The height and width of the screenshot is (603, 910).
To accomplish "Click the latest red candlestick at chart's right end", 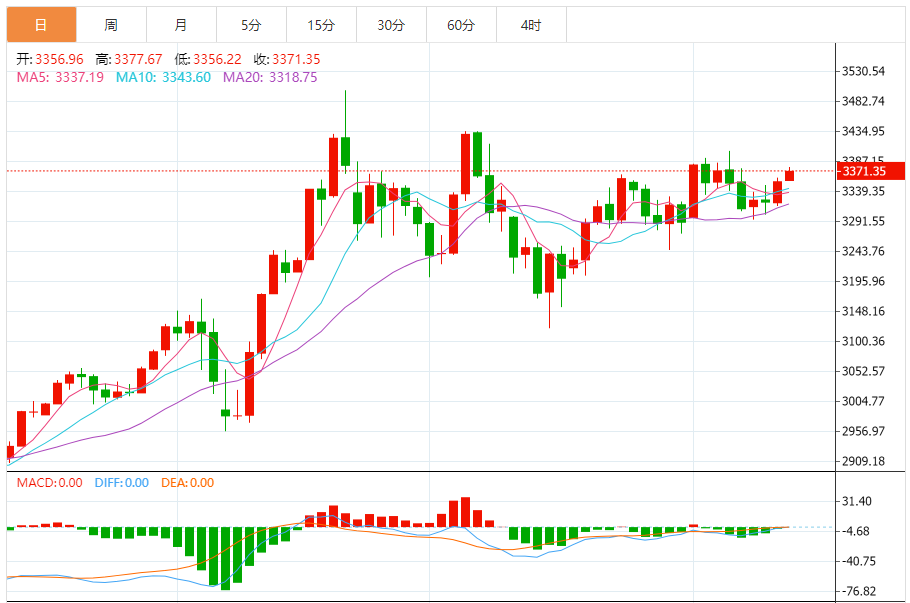I will point(790,175).
